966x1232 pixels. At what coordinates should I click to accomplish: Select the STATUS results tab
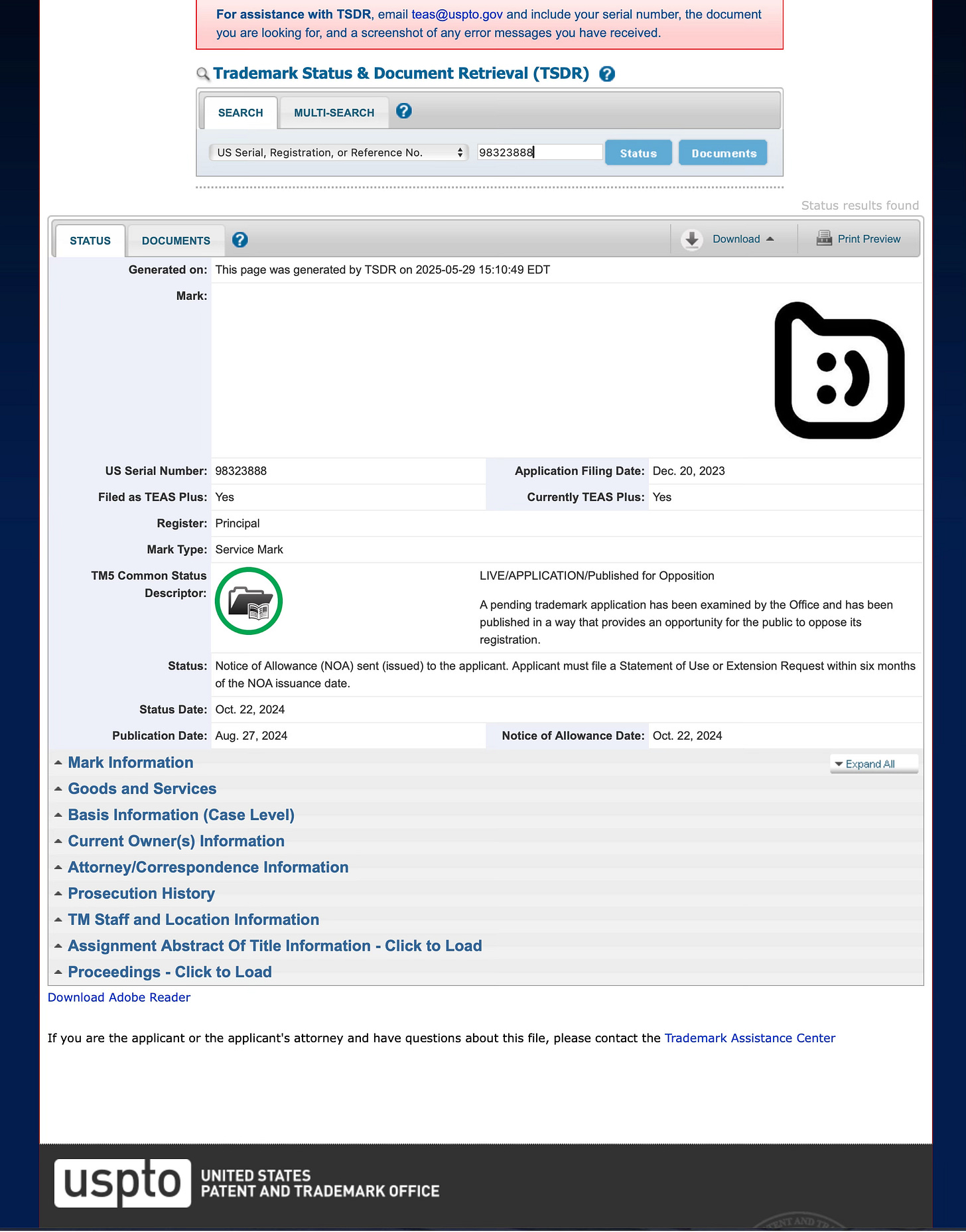click(x=90, y=241)
